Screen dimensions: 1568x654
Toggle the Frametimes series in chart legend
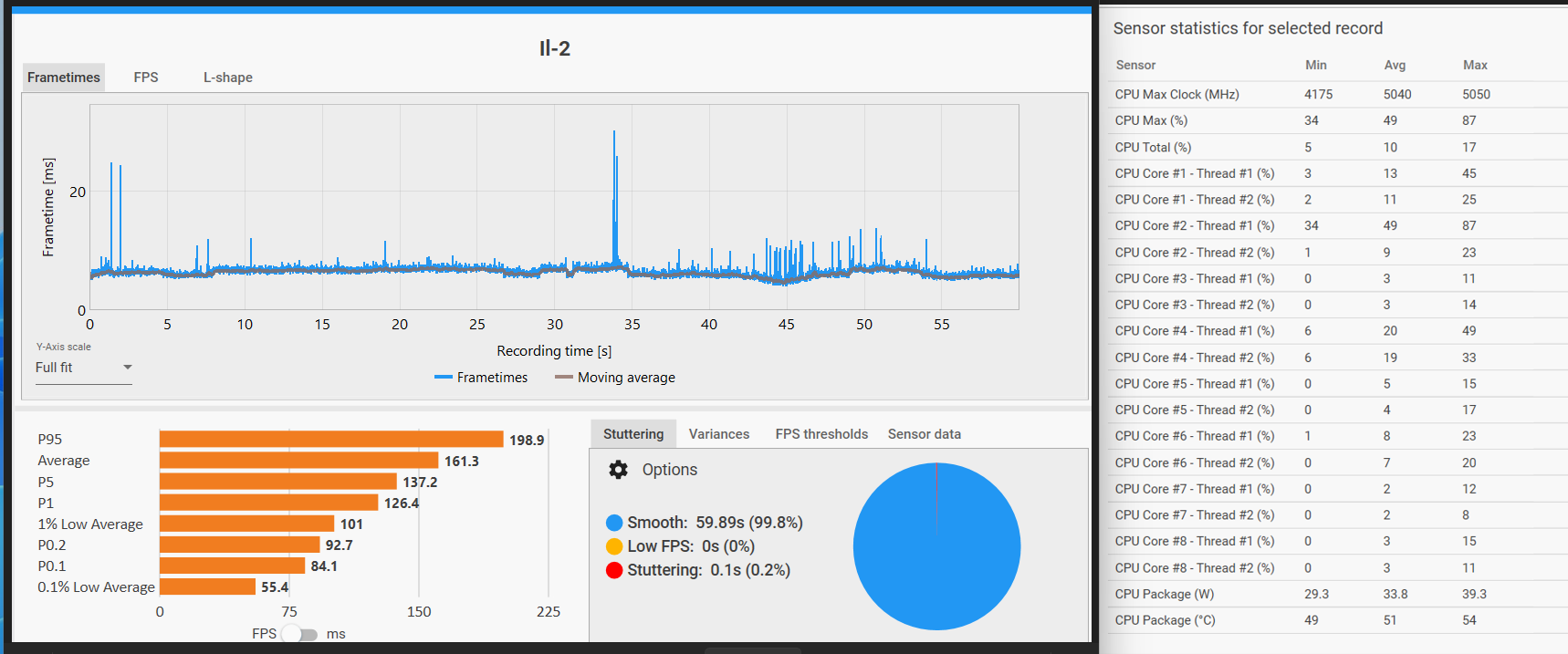(481, 378)
